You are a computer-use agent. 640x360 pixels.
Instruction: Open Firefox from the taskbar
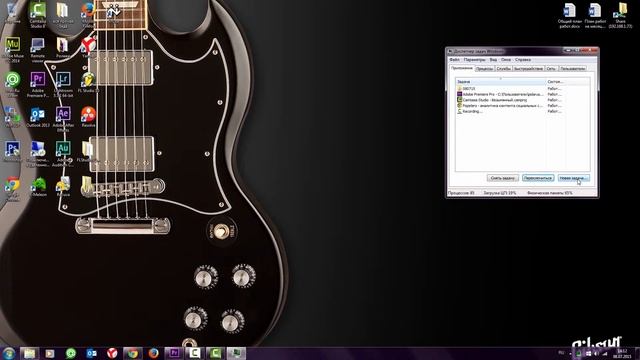[153, 353]
